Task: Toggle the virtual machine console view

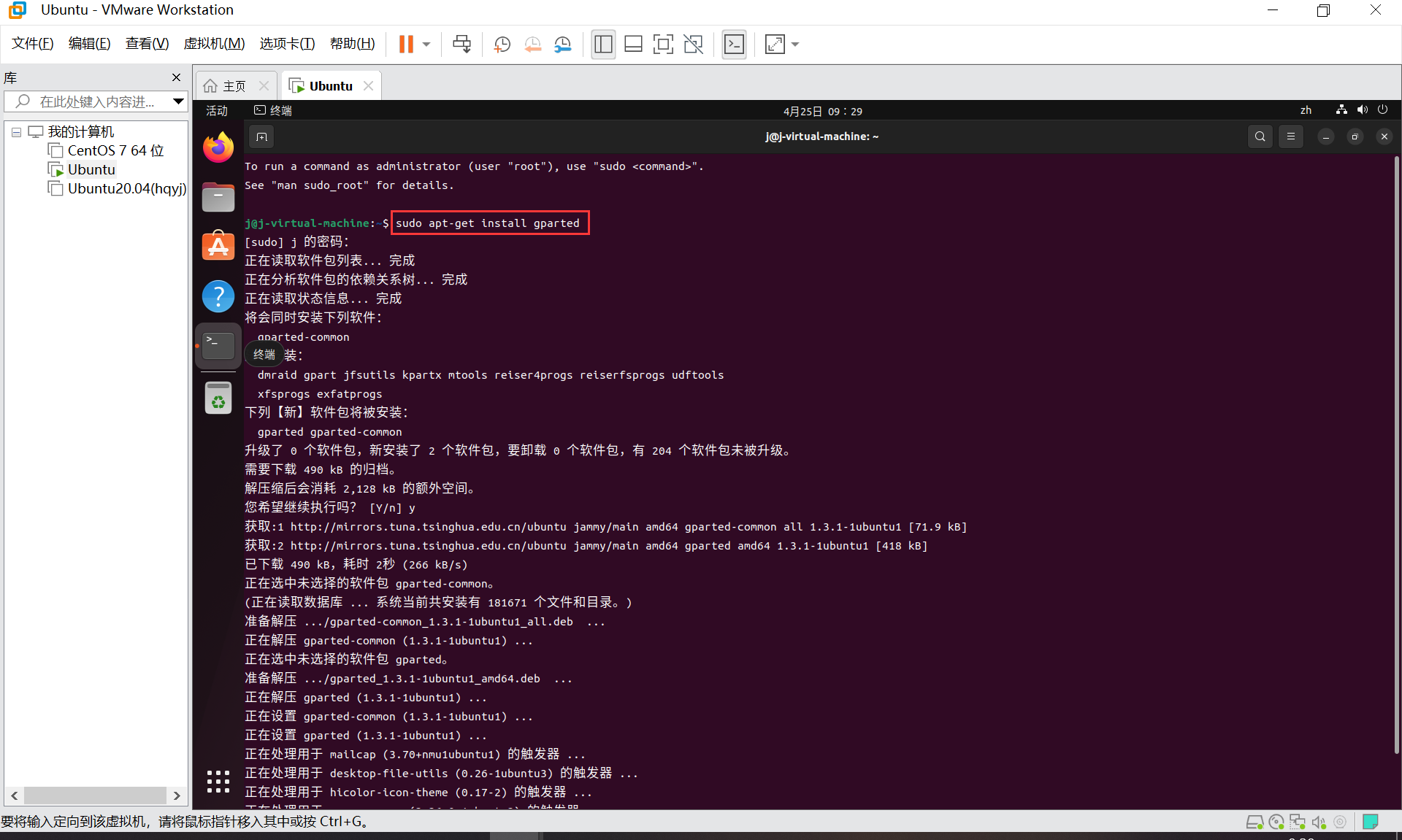Action: pyautogui.click(x=734, y=44)
